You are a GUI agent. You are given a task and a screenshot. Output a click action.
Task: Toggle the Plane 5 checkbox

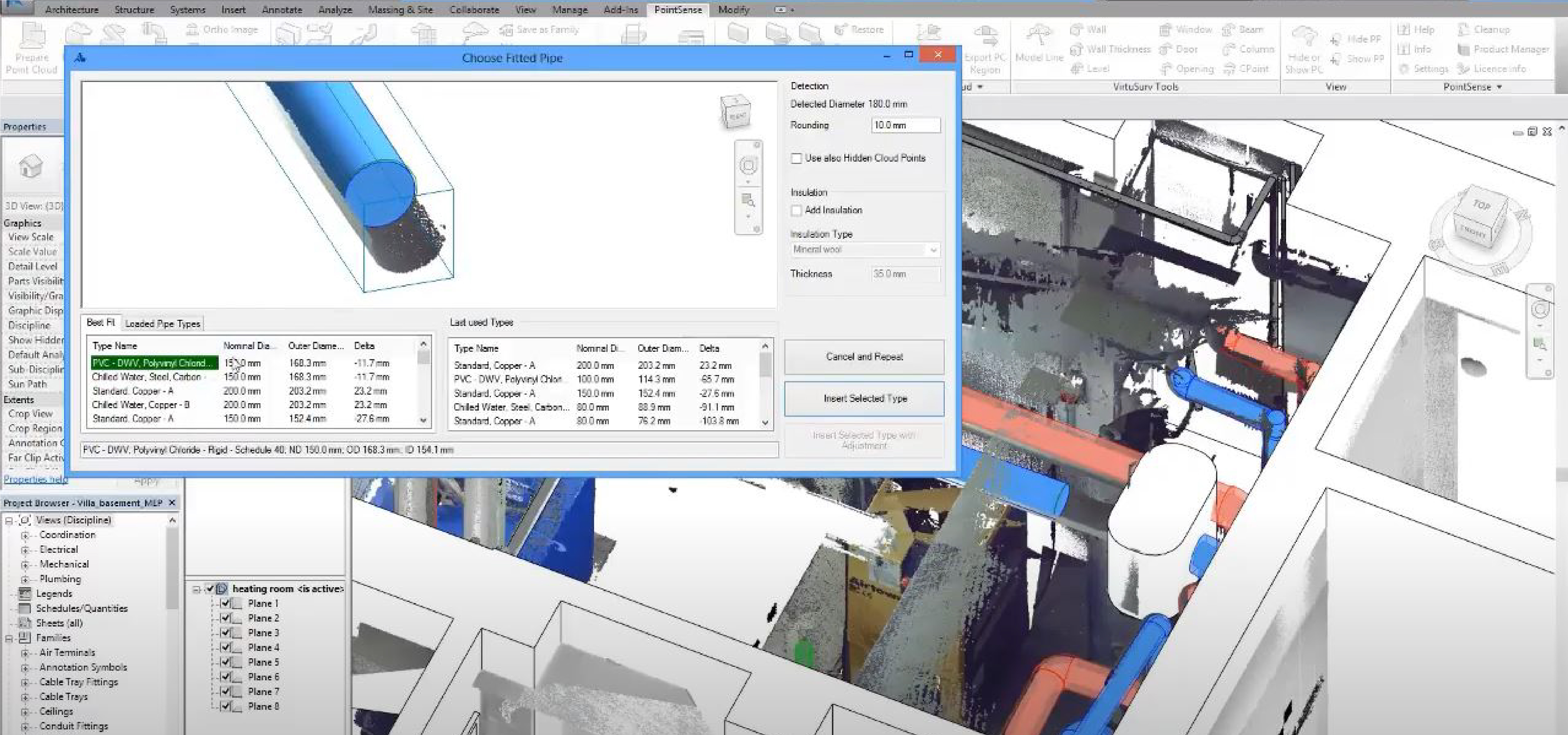coord(226,662)
